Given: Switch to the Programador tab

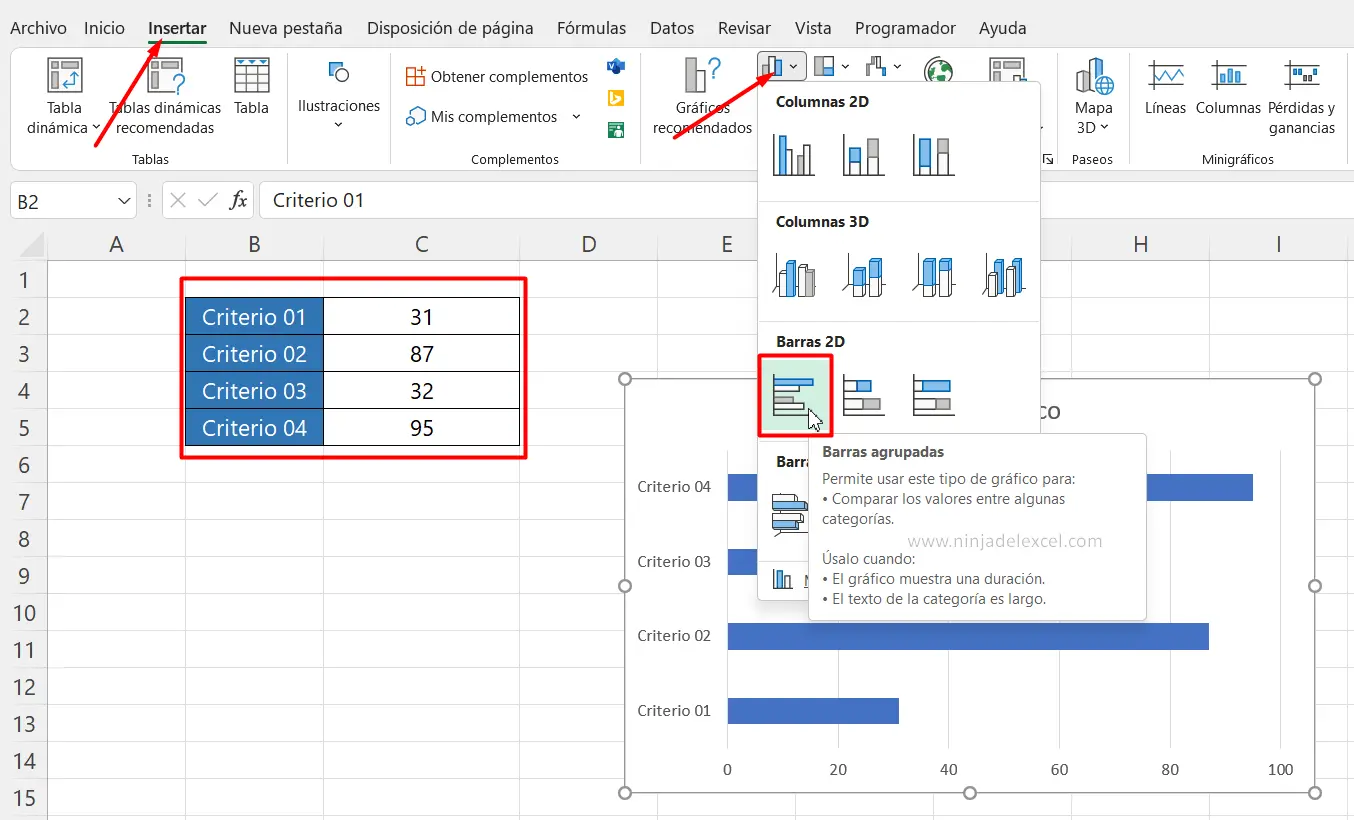Looking at the screenshot, I should 905,28.
